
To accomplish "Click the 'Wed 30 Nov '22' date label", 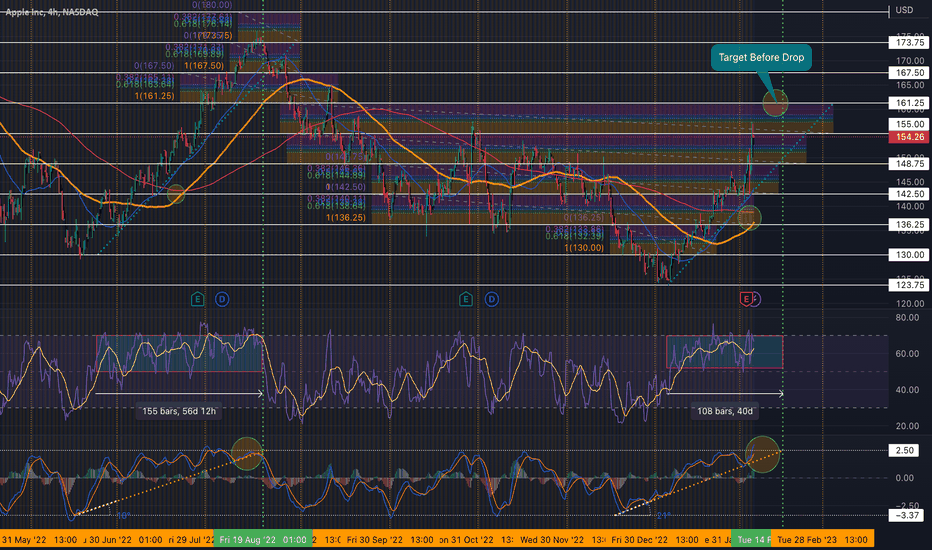I will [552, 540].
